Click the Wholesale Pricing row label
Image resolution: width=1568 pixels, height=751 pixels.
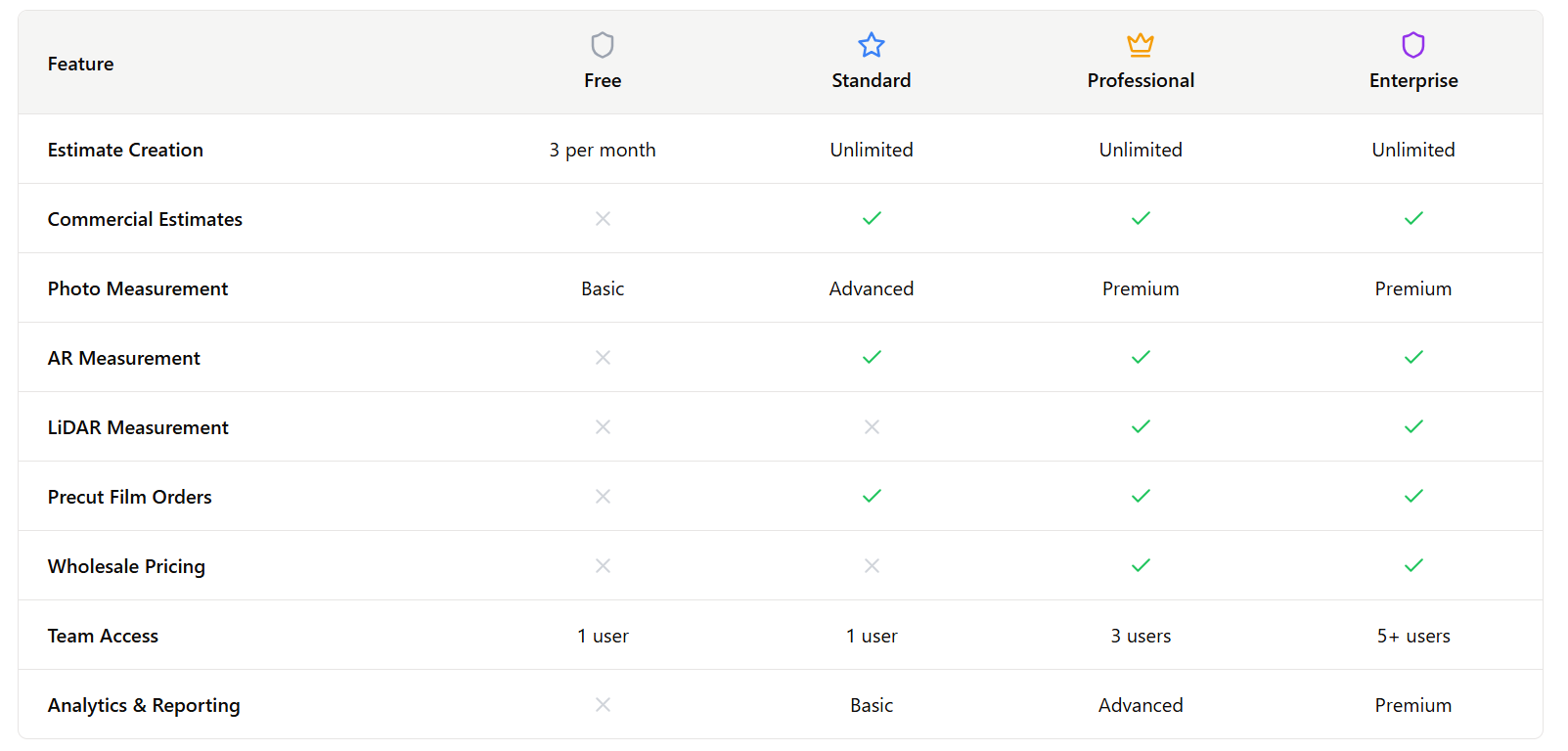pos(126,566)
